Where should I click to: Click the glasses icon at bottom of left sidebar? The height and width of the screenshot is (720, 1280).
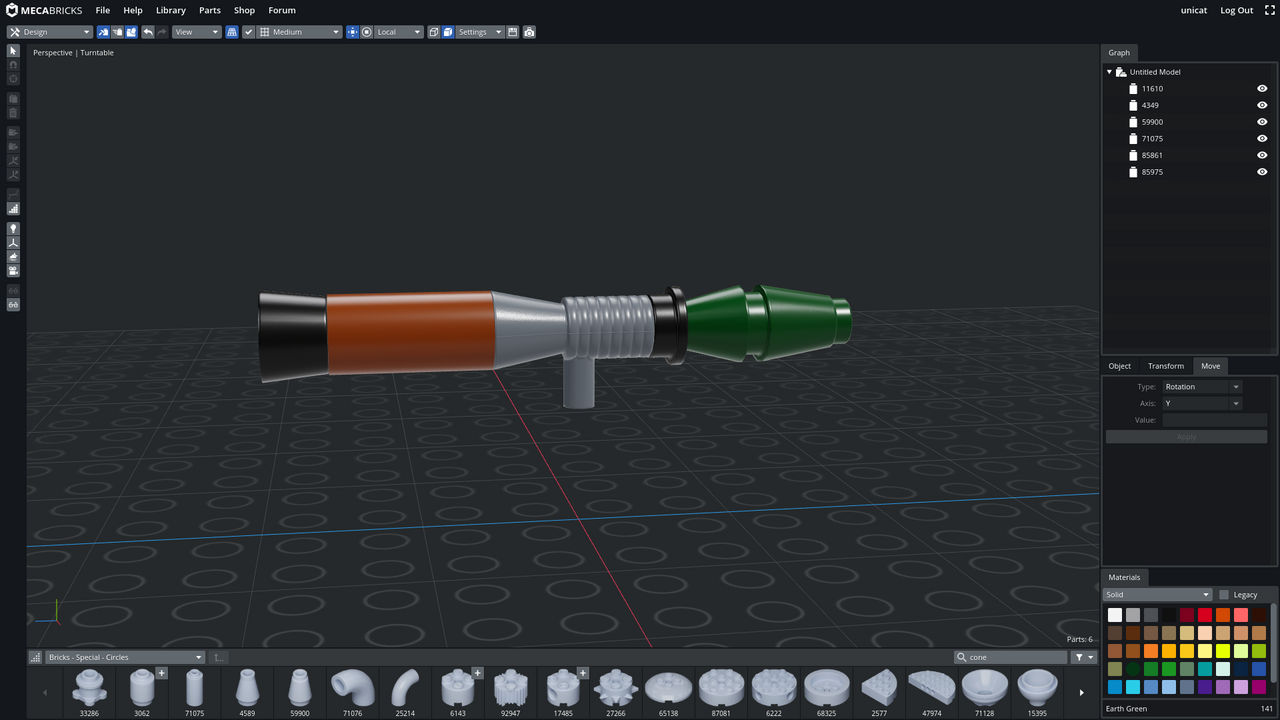click(13, 305)
